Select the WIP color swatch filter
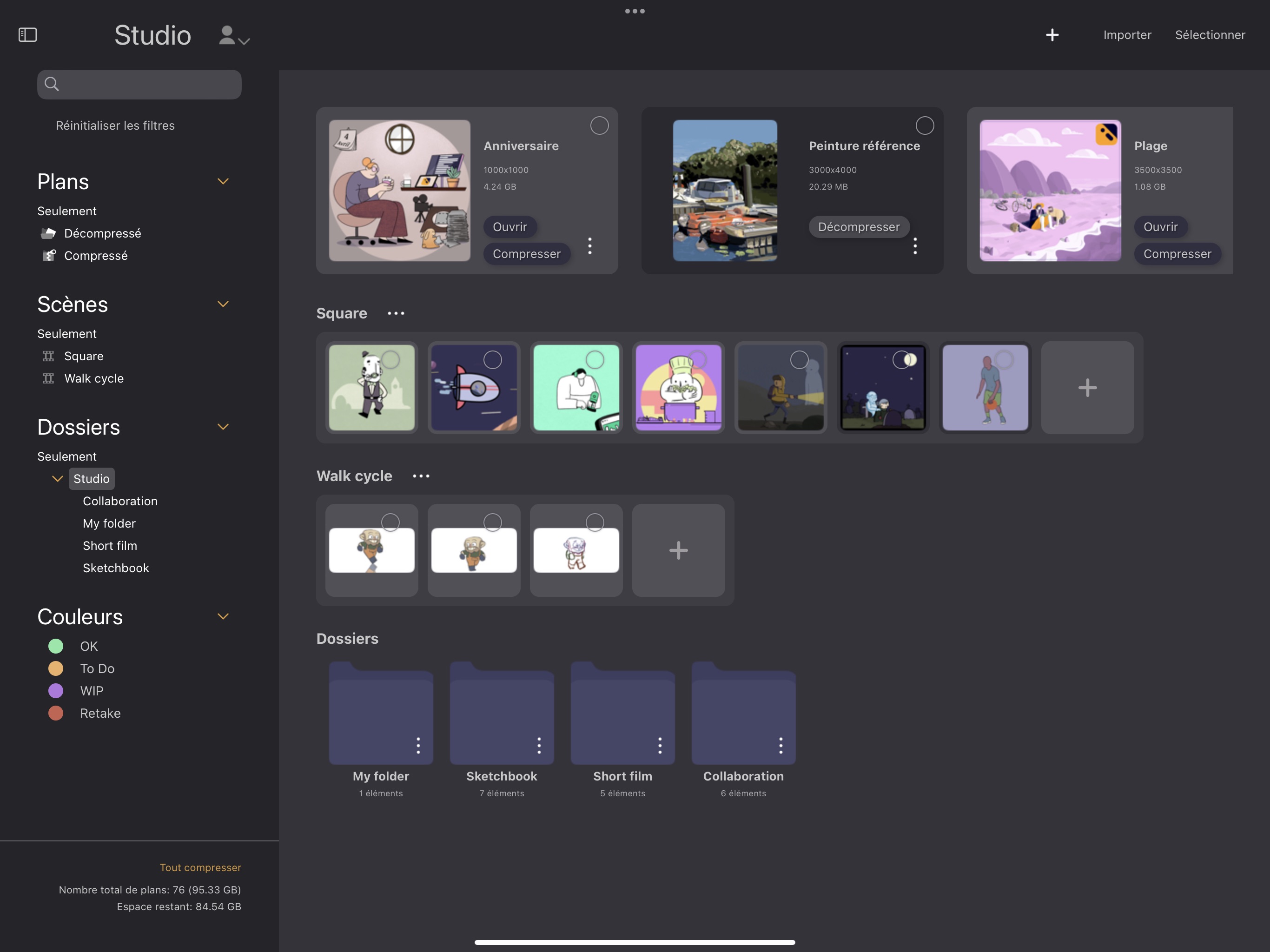The image size is (1270, 952). (x=57, y=690)
